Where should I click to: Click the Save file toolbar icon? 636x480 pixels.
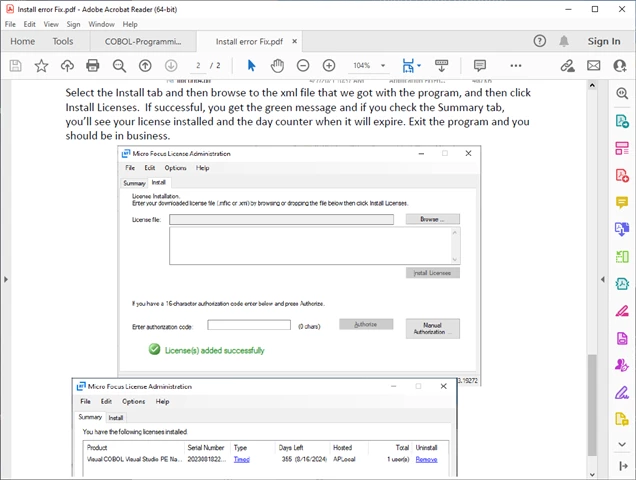(15, 65)
